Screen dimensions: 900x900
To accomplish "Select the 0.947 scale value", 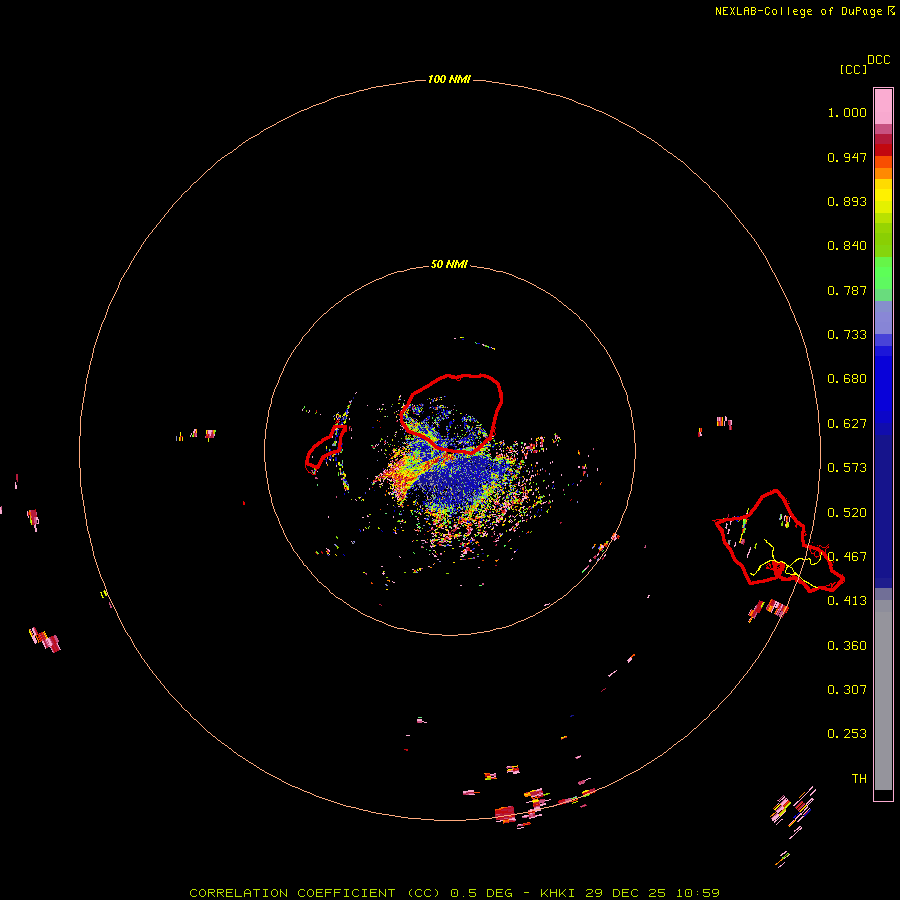I will [x=847, y=157].
